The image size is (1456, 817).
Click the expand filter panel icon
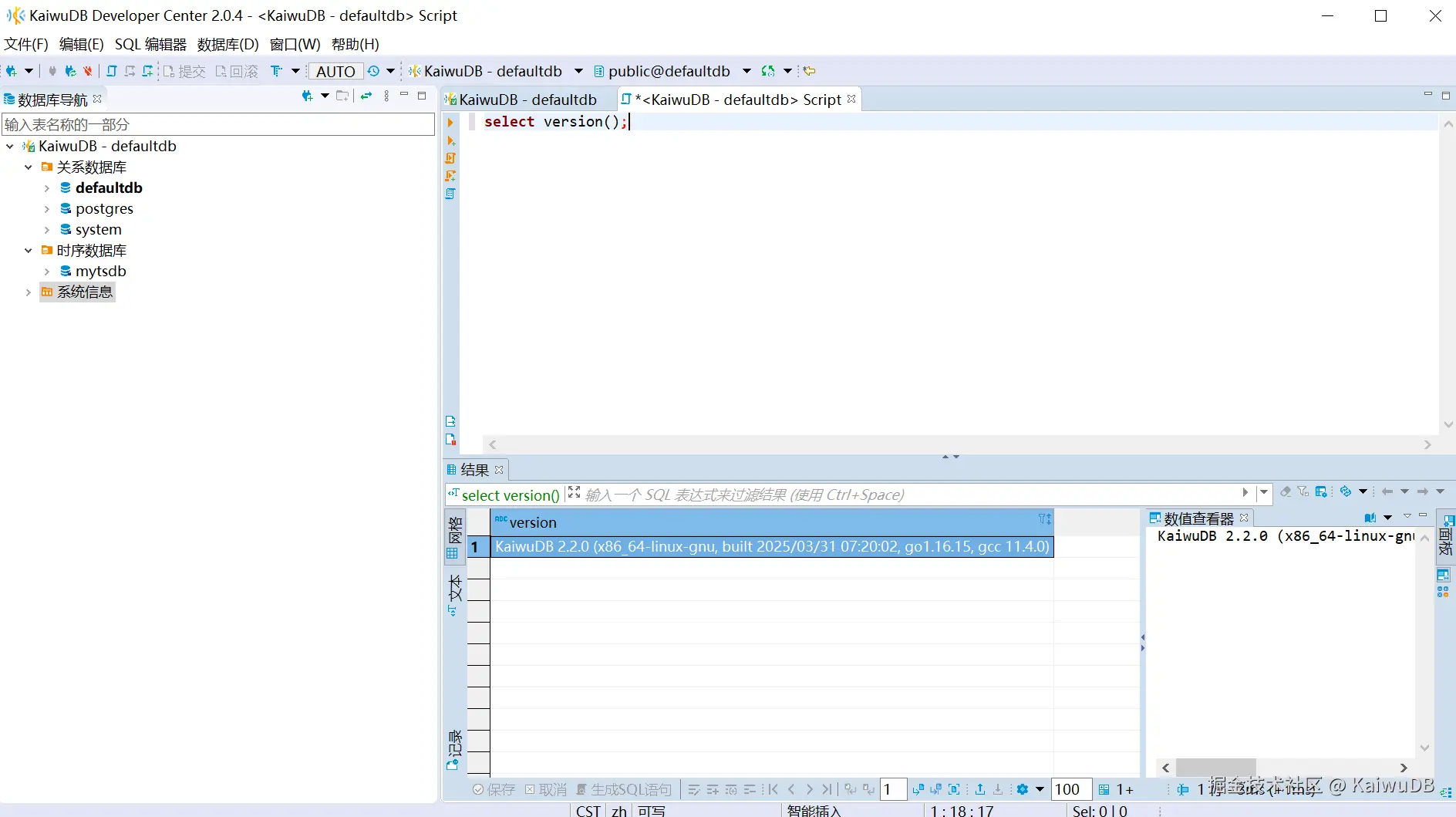click(574, 491)
